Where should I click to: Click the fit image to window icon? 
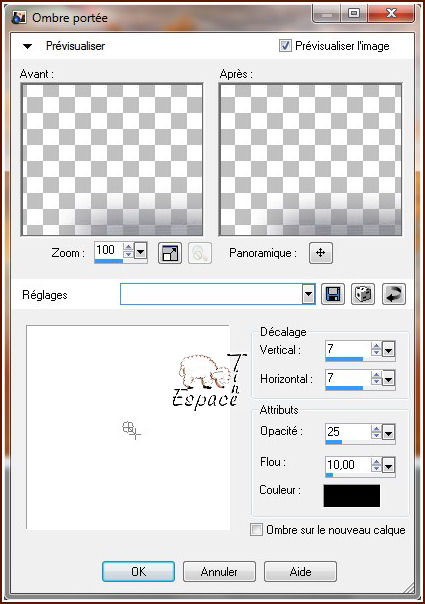pos(170,253)
